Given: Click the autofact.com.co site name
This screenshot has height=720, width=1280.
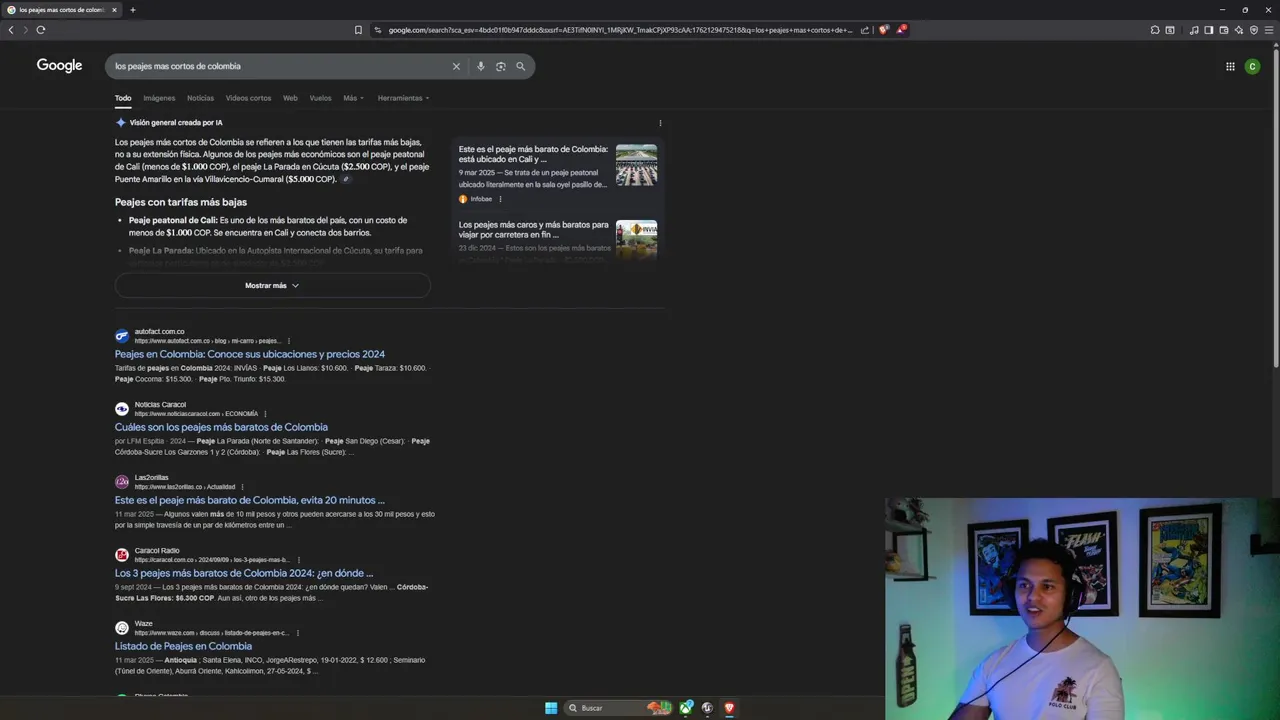Looking at the screenshot, I should tap(159, 332).
